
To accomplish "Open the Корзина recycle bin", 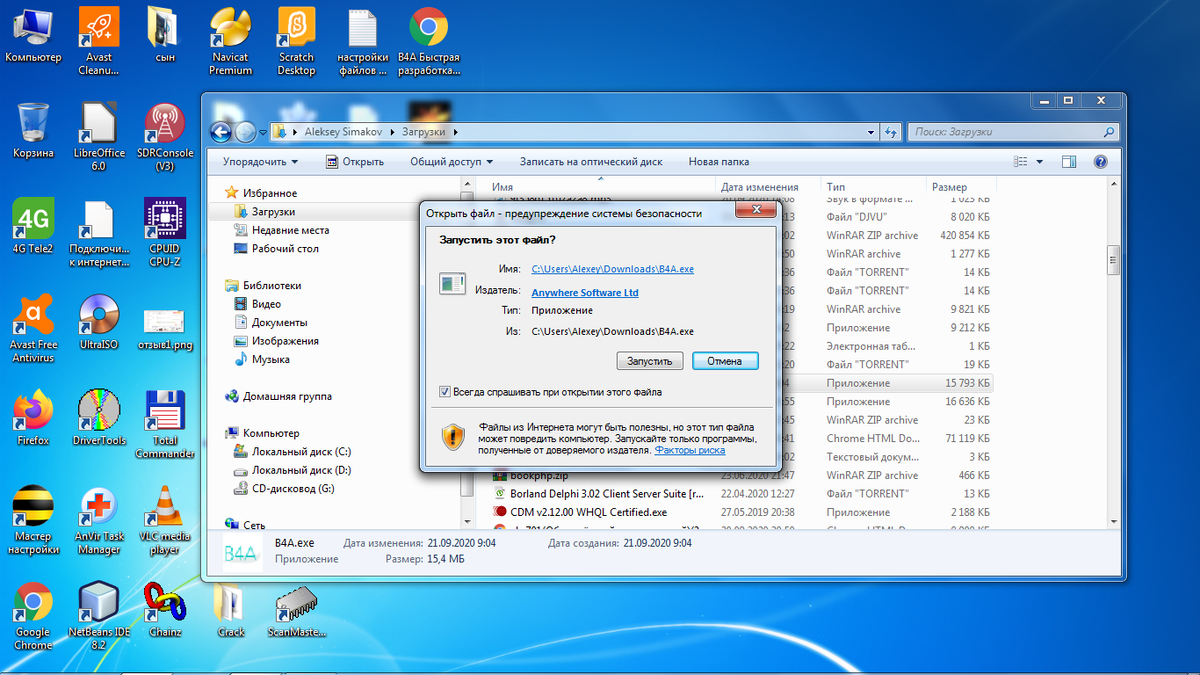I will (x=33, y=130).
